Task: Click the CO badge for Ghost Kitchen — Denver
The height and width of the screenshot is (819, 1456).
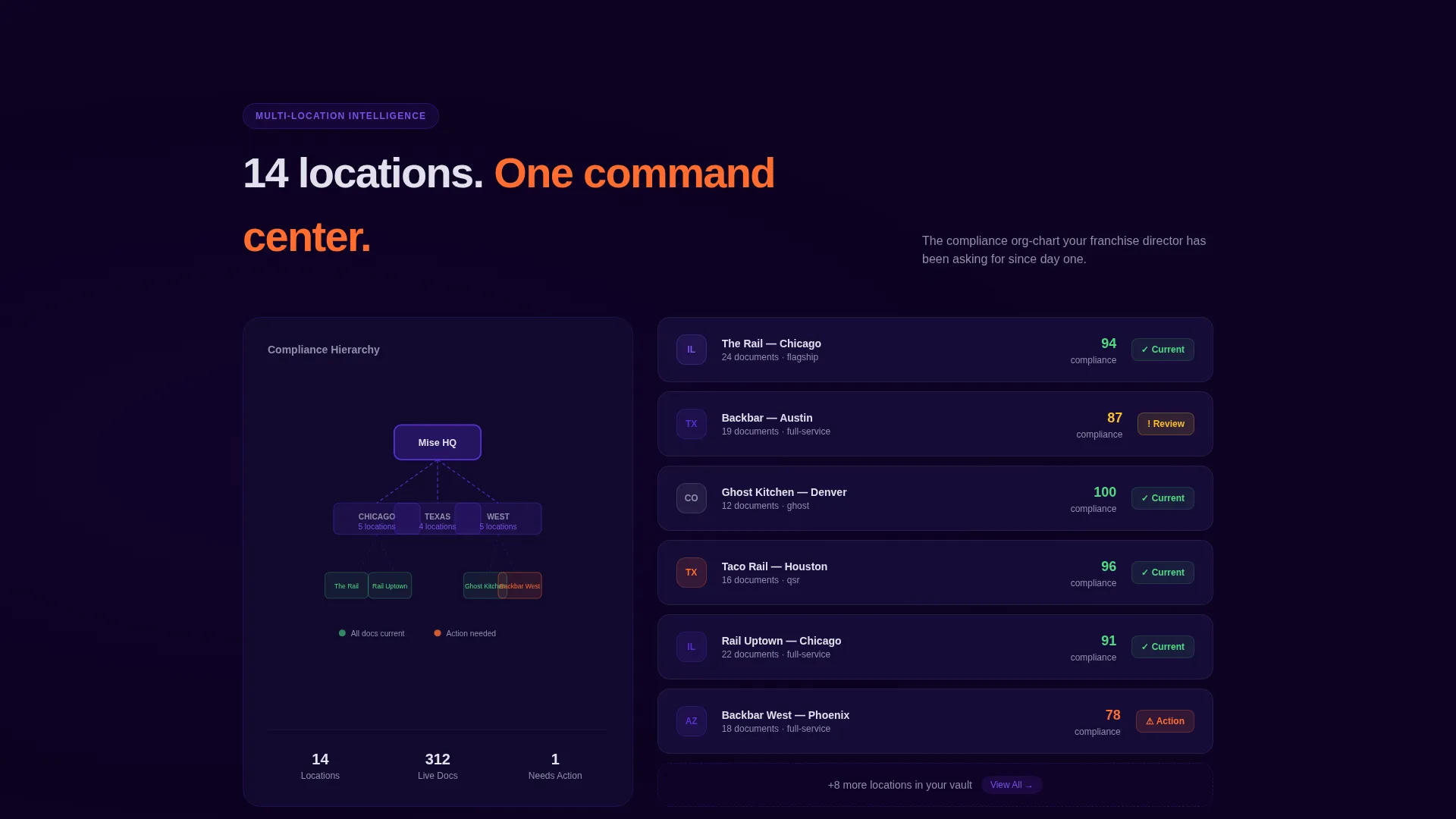Action: pos(691,498)
